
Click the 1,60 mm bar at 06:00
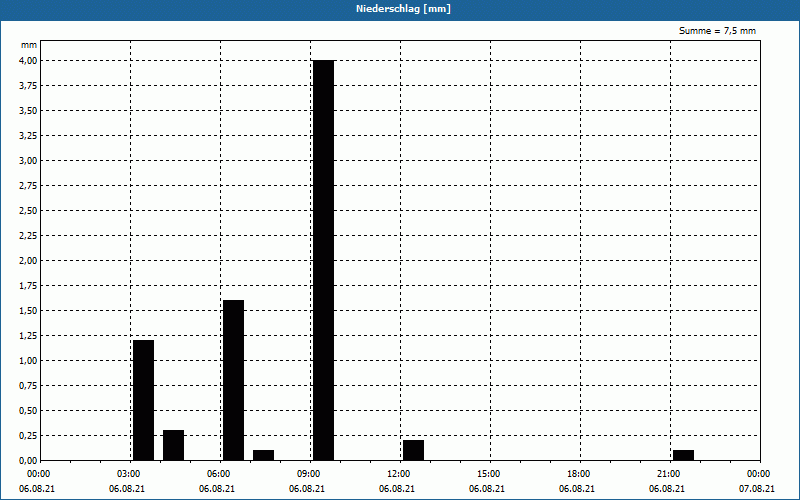click(x=234, y=380)
